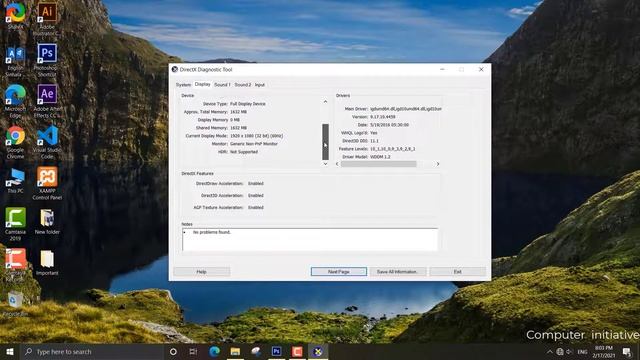Screen dimensions: 640x360
Task: Click the Generic Non-PnP Monitor text
Action: 253,144
